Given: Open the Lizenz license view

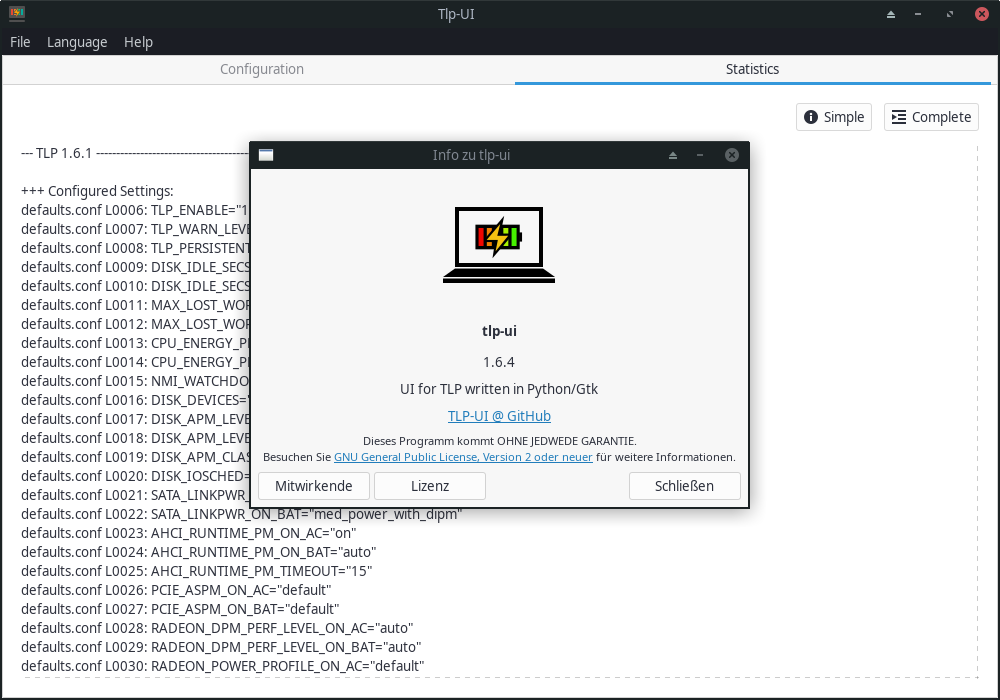Looking at the screenshot, I should (430, 486).
